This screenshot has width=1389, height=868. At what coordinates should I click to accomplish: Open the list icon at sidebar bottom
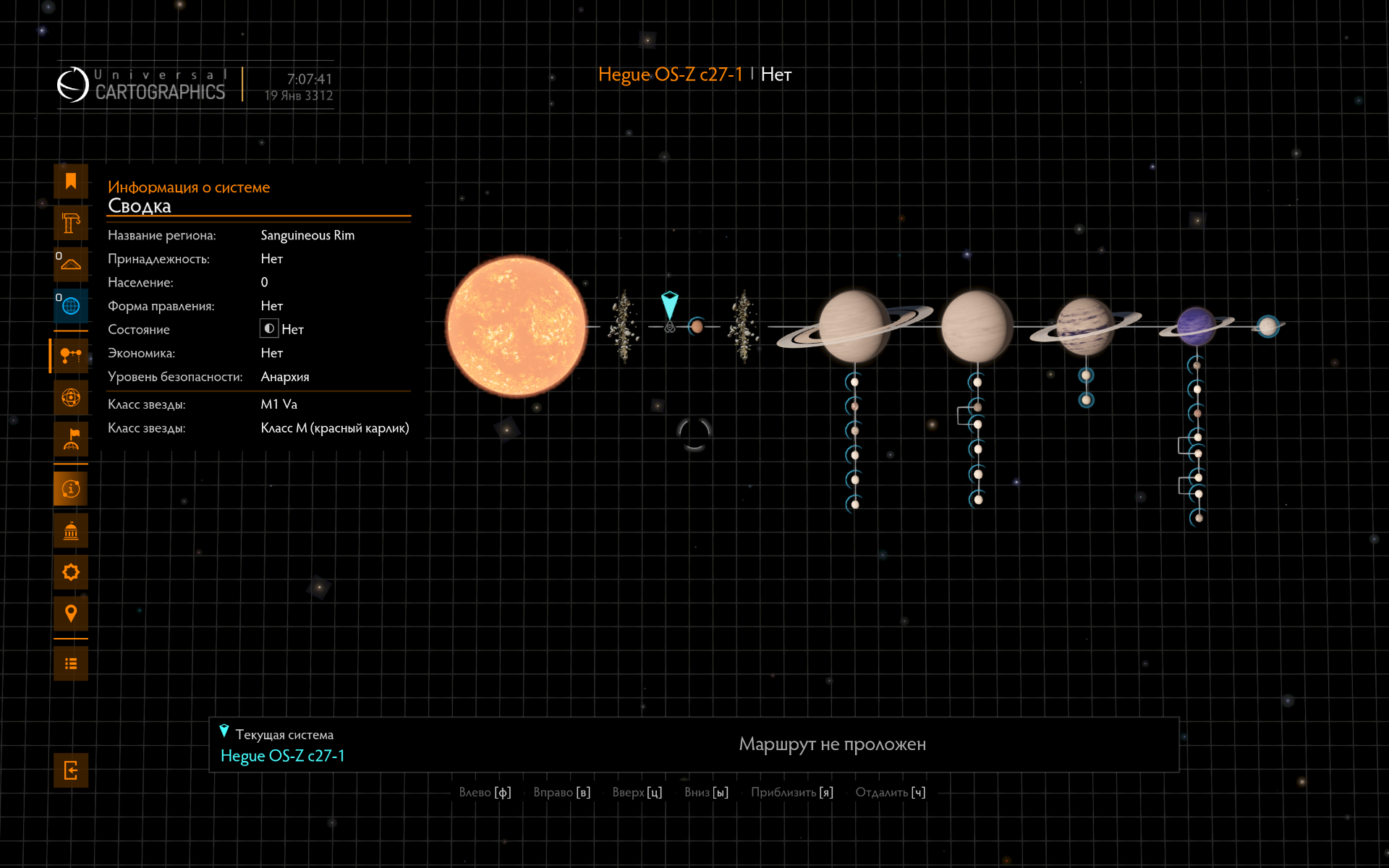71,663
